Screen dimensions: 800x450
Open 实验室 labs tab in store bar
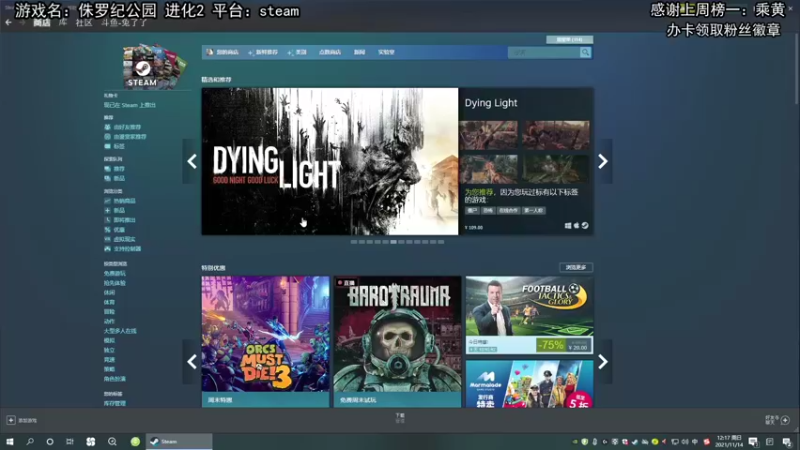(386, 52)
